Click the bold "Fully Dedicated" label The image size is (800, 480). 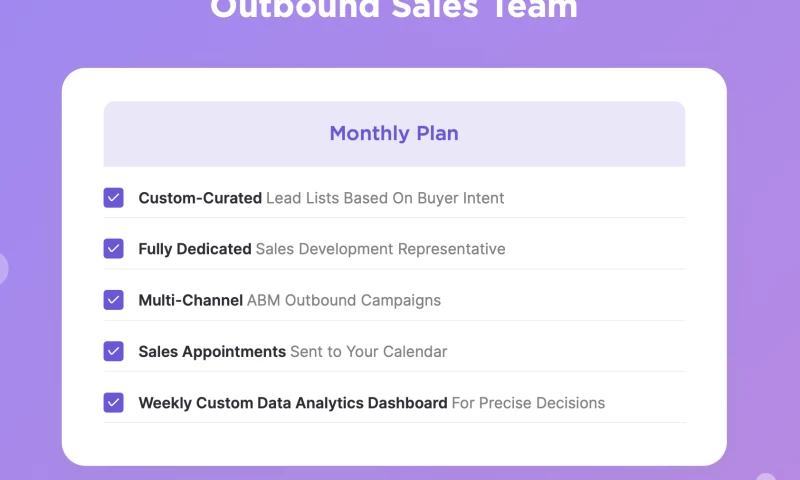pyautogui.click(x=195, y=249)
